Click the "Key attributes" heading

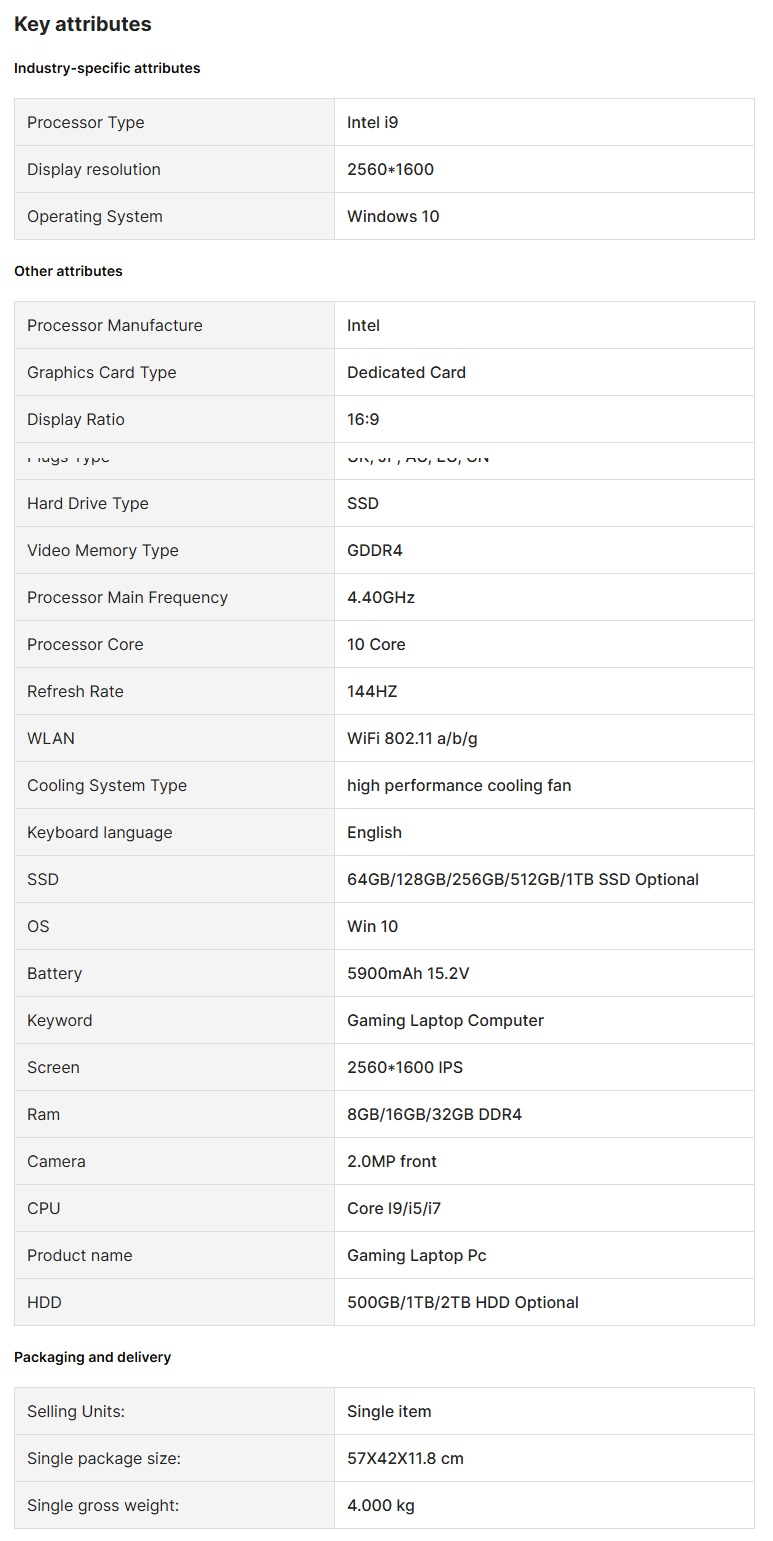[83, 24]
